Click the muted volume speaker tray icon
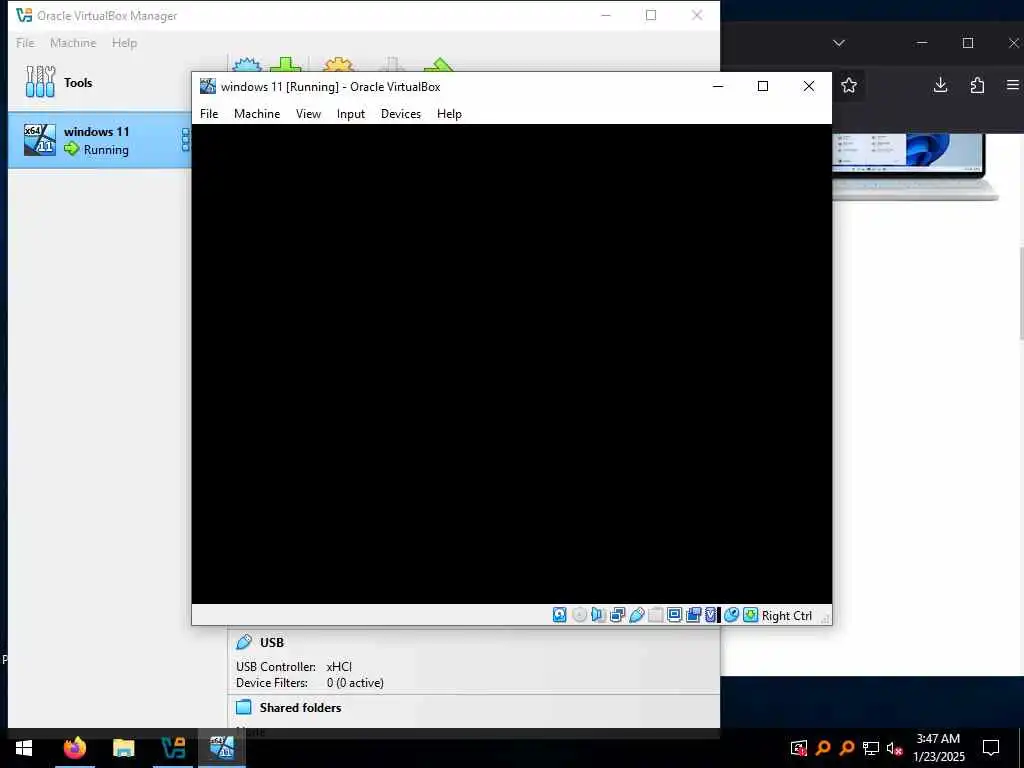The image size is (1024, 768). [x=894, y=748]
